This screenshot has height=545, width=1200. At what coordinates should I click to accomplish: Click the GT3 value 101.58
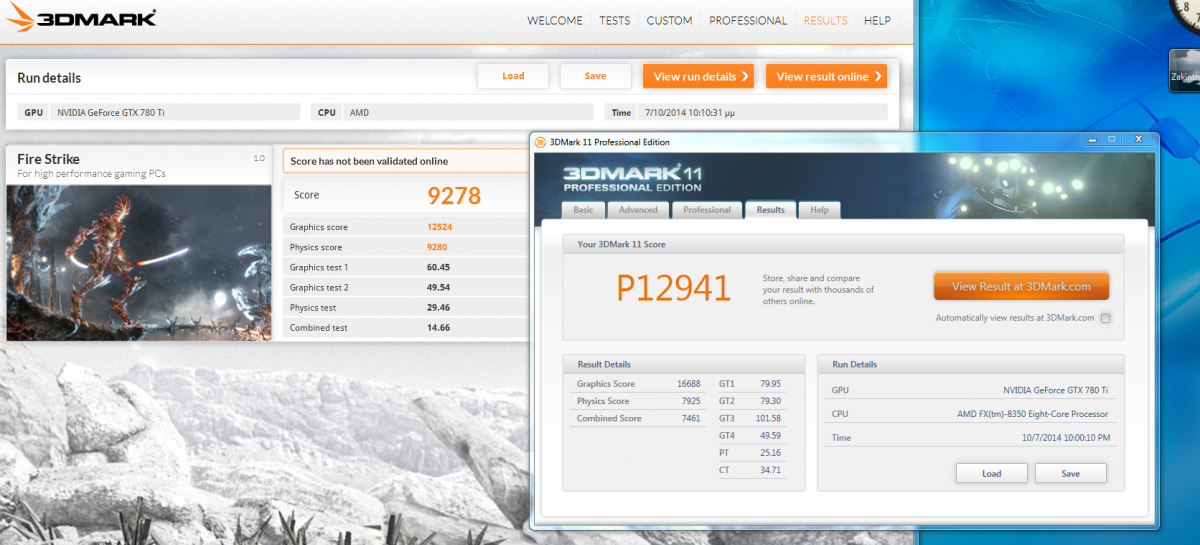point(768,419)
